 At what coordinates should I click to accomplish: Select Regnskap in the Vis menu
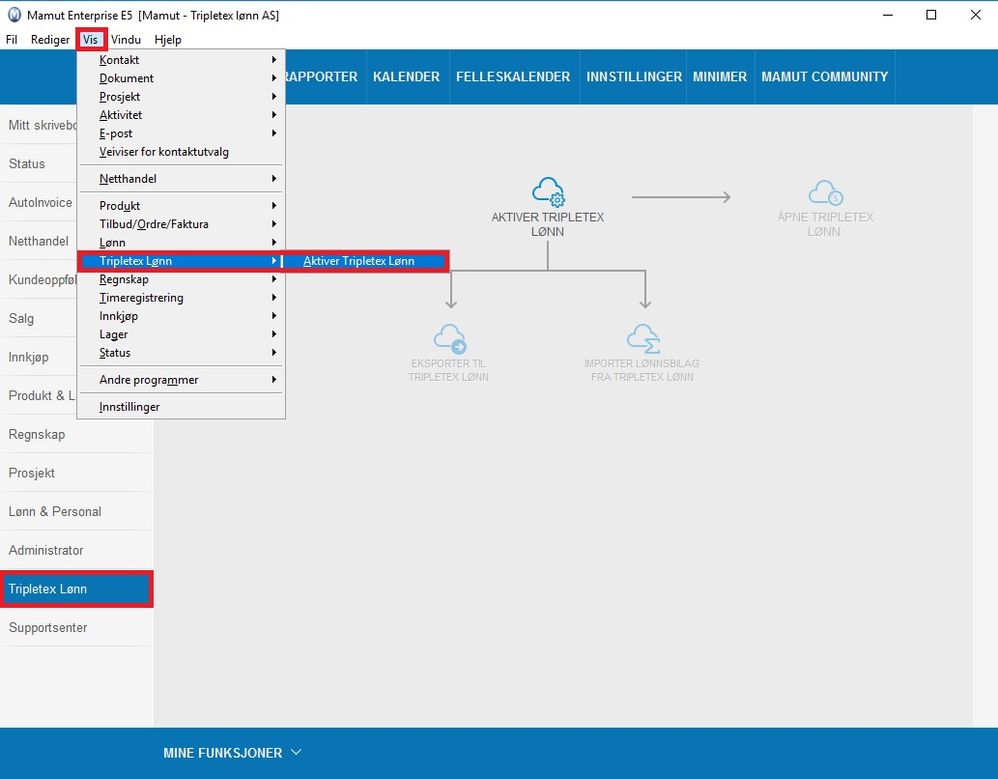click(x=181, y=279)
